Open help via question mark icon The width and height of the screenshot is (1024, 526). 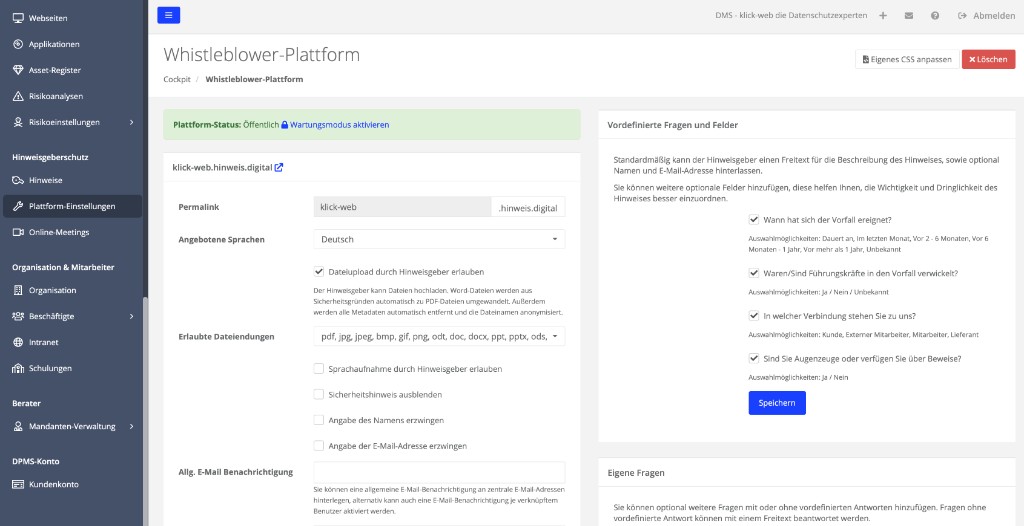click(935, 16)
